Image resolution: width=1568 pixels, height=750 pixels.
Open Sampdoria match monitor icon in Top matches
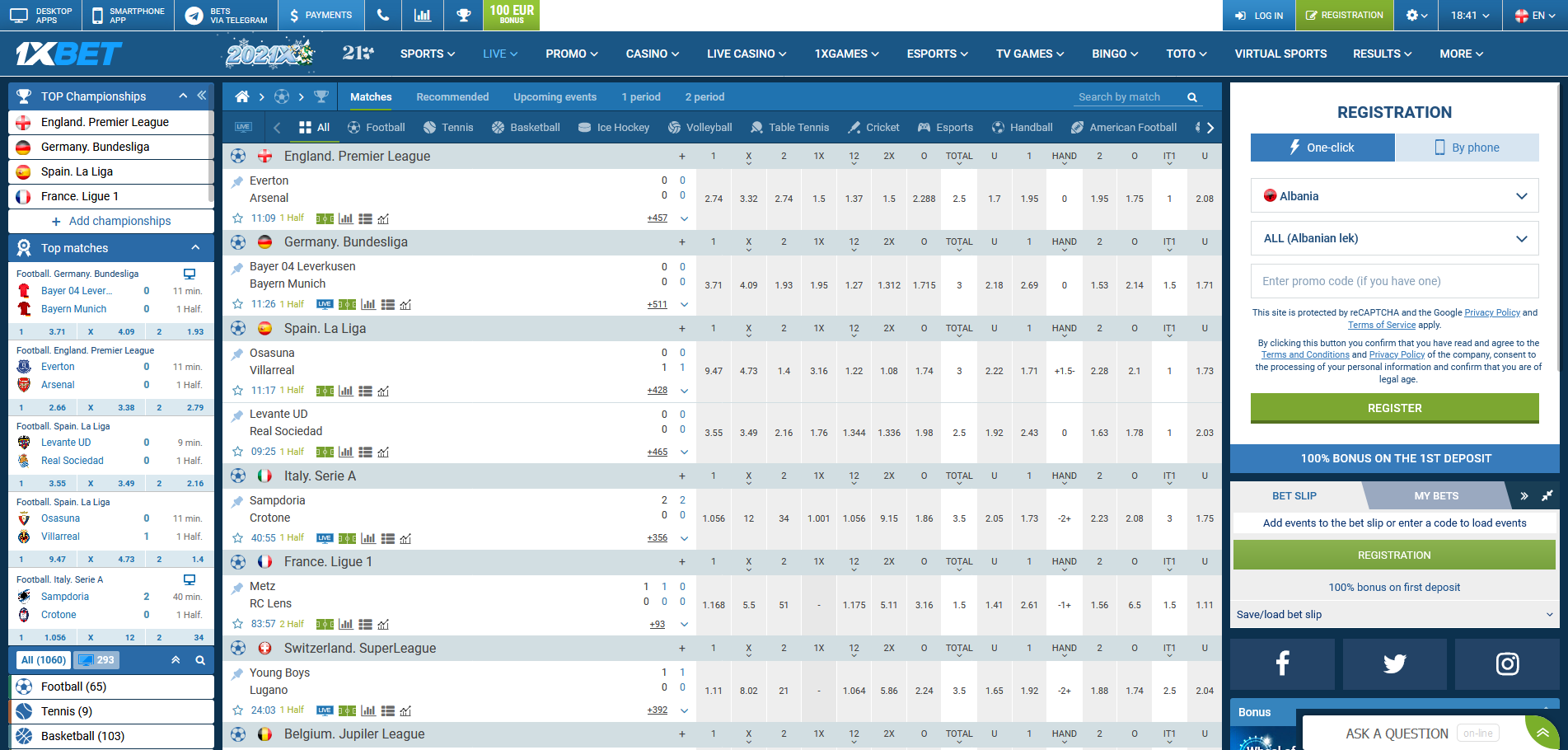190,579
